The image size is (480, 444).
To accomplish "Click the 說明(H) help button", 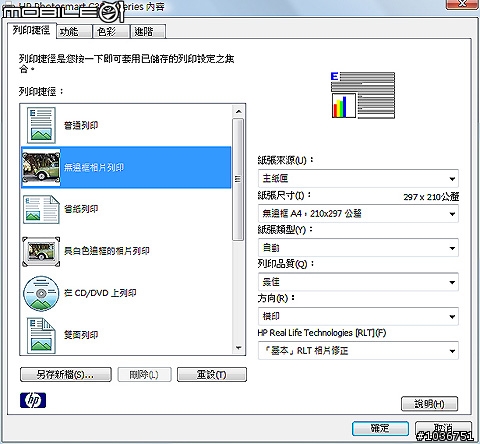I will [x=429, y=404].
